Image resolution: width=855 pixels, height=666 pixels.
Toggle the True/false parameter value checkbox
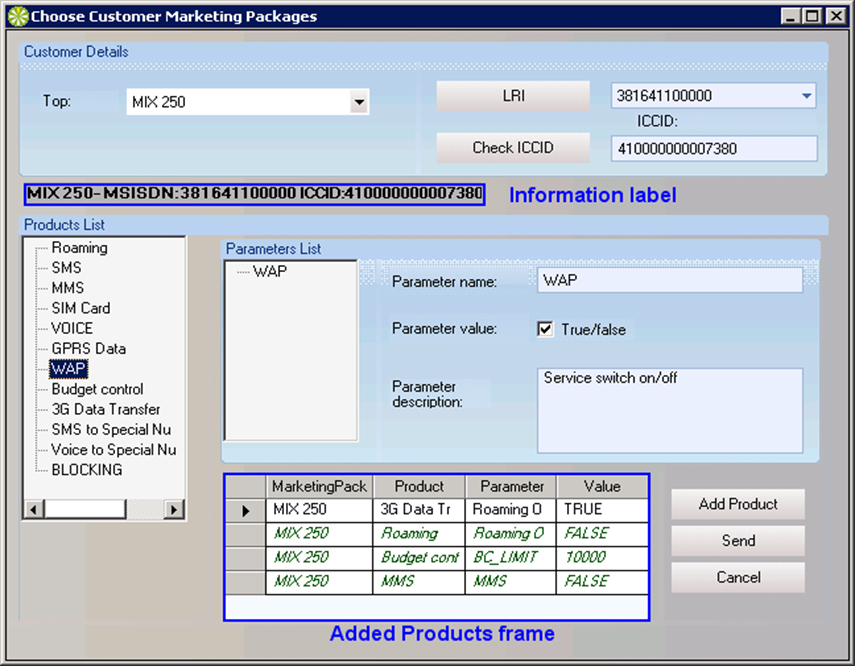click(545, 329)
